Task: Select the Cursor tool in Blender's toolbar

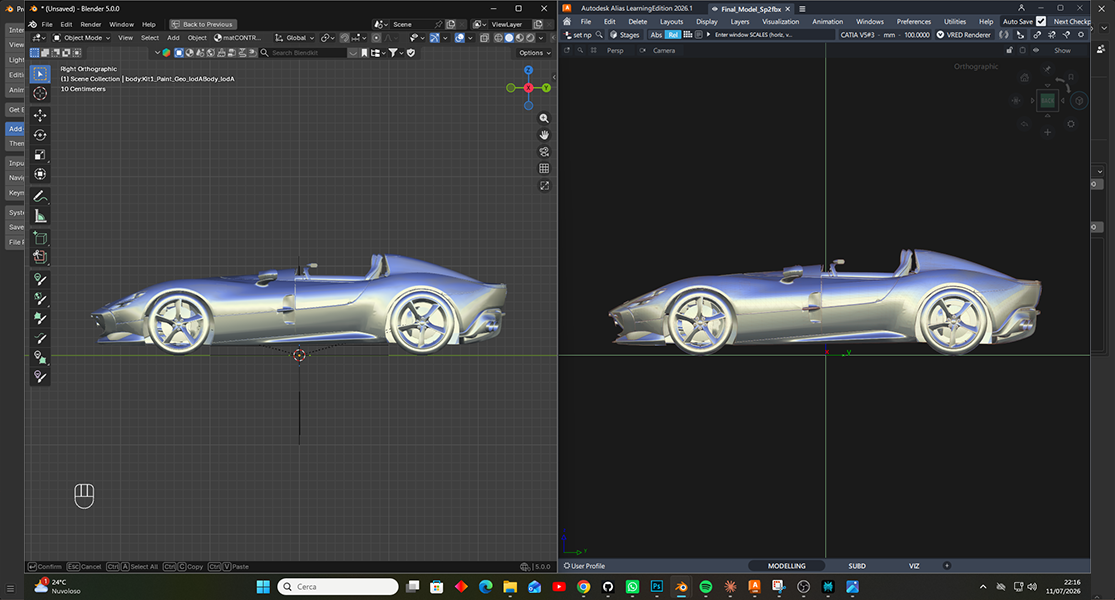Action: 40,93
